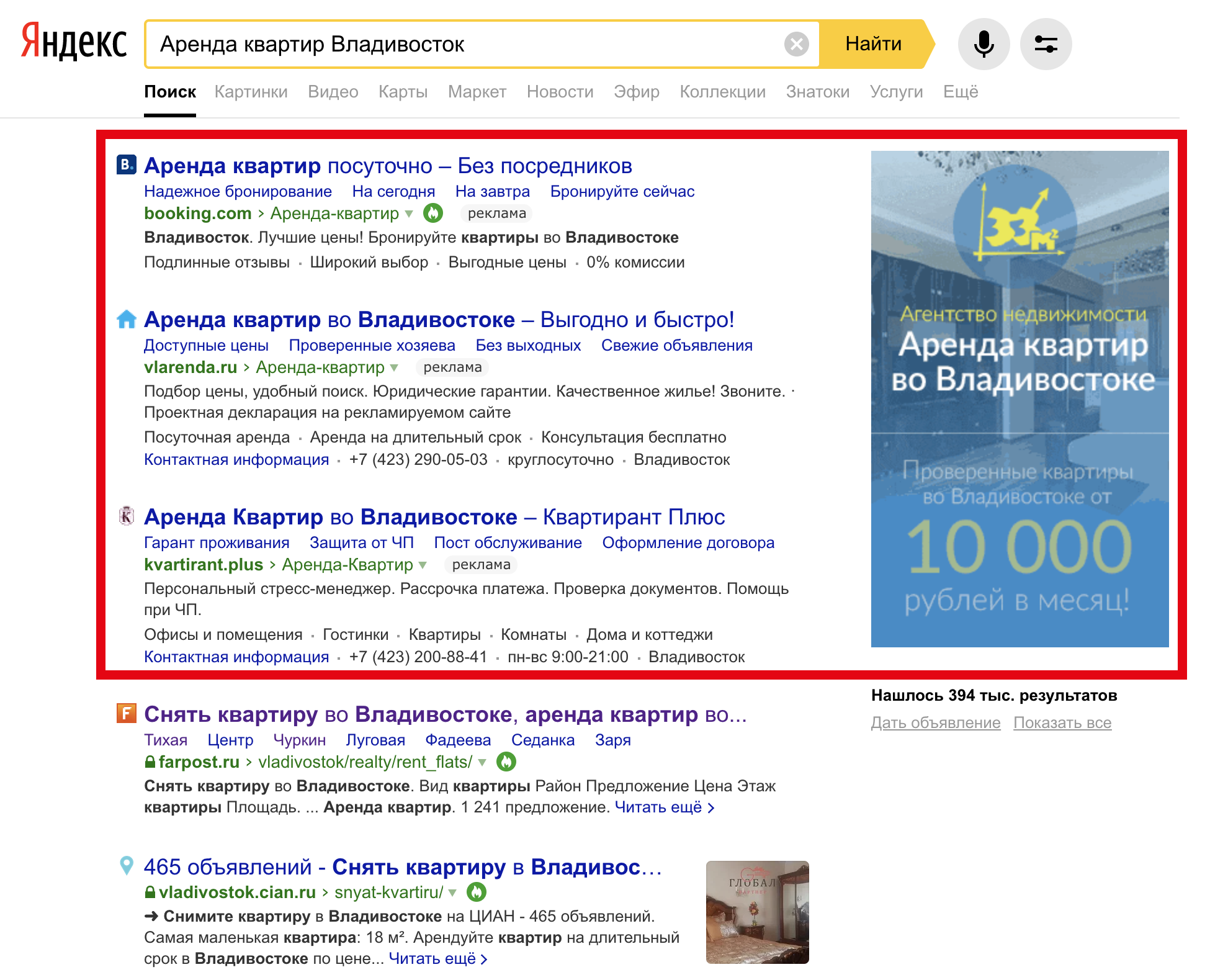Open Kvartirant Контактная информация link
Screen dimensions: 1210x980
coord(236,657)
